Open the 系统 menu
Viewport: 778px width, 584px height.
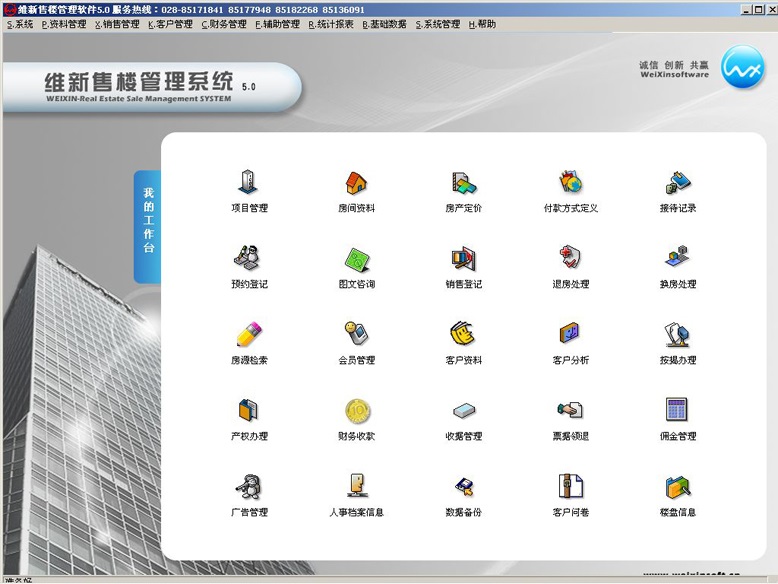[20, 24]
